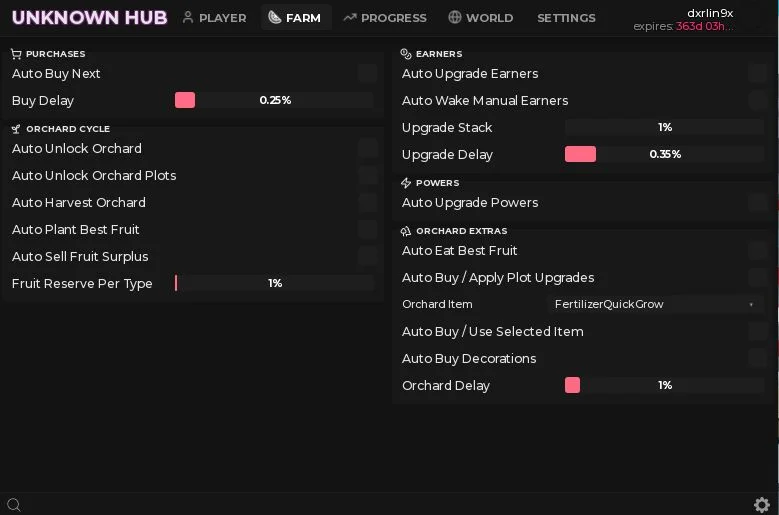The width and height of the screenshot is (779, 515).
Task: Toggle Auto Harvest Orchard on
Action: click(368, 203)
